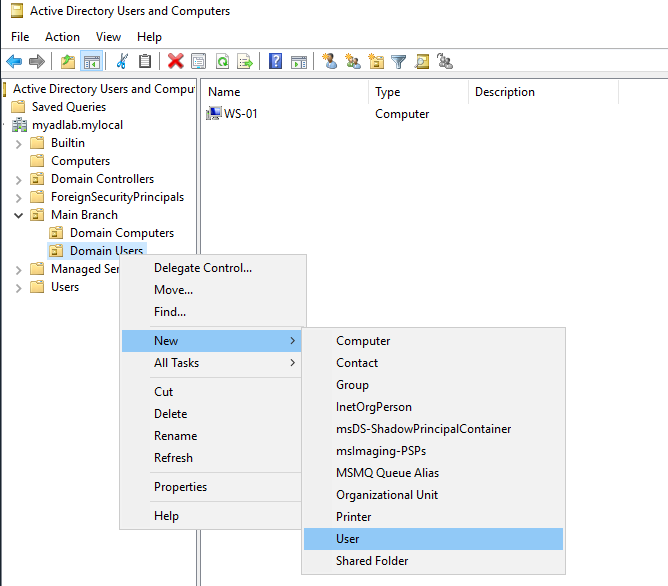Expand the Domain Controllers tree node
Screen dimensions: 668x586
19,179
